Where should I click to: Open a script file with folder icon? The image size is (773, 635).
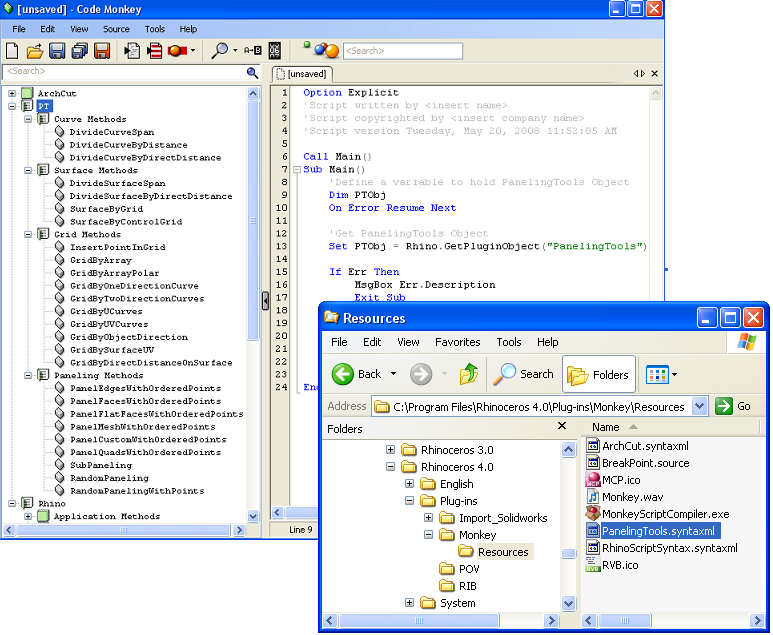[x=35, y=51]
